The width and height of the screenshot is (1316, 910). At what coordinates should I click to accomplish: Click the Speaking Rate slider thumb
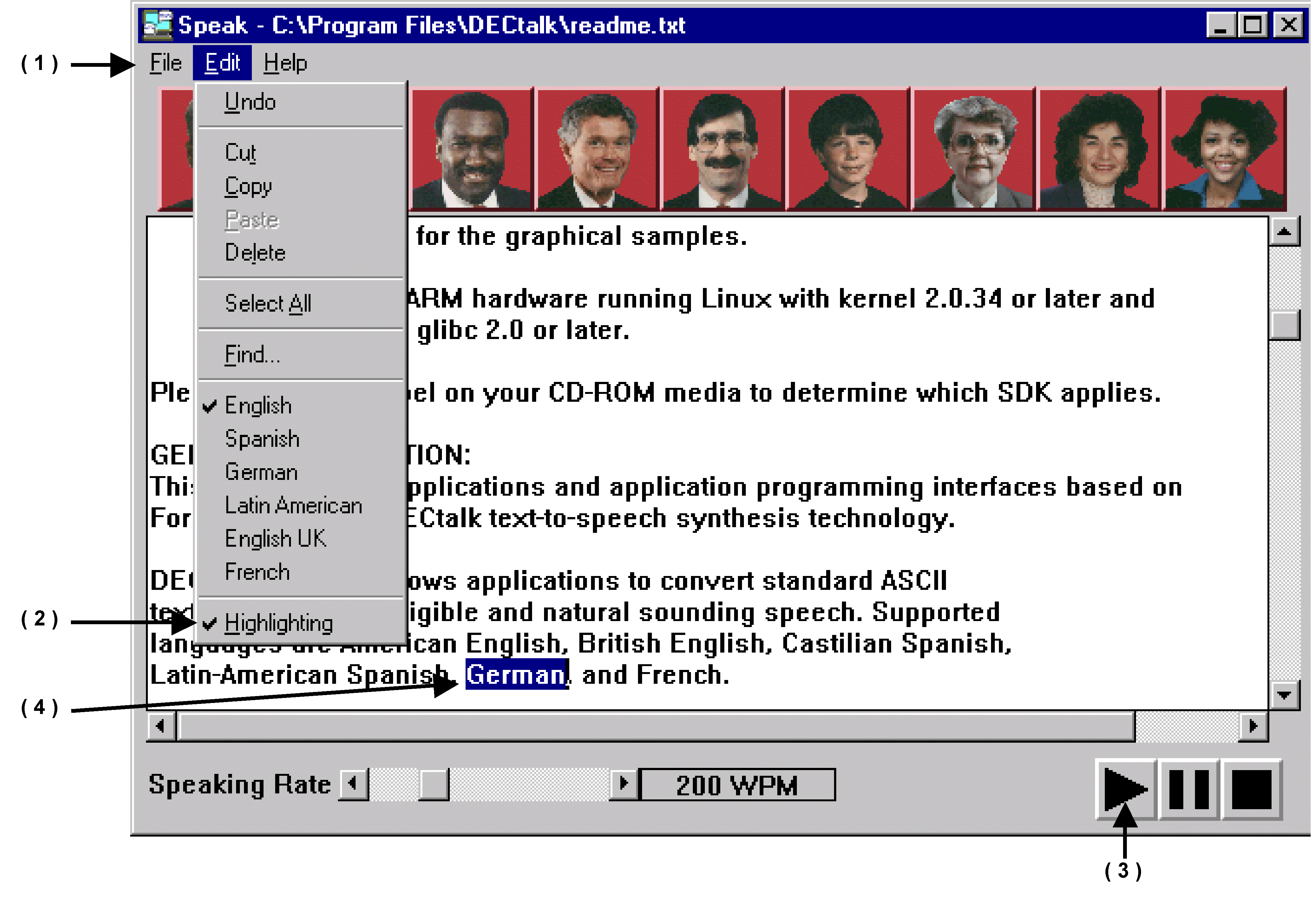pyautogui.click(x=433, y=784)
